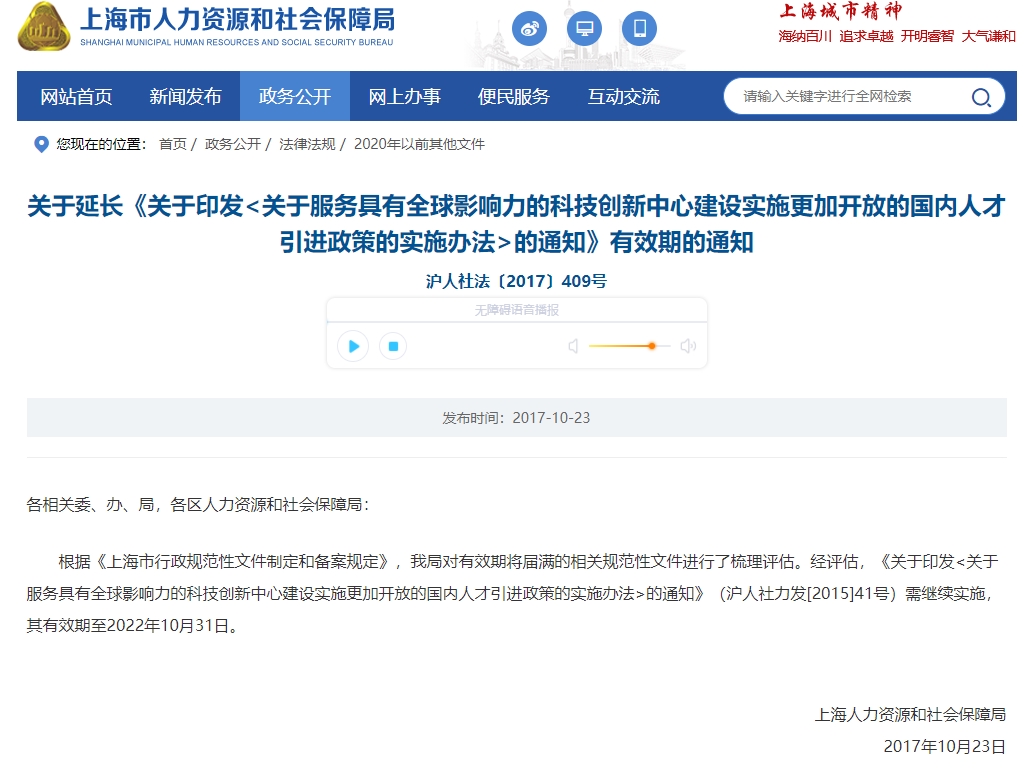Screen dimensions: 1032x783
Task: Open 2020年以前其他文件 in the breadcrumb
Action: [x=419, y=144]
